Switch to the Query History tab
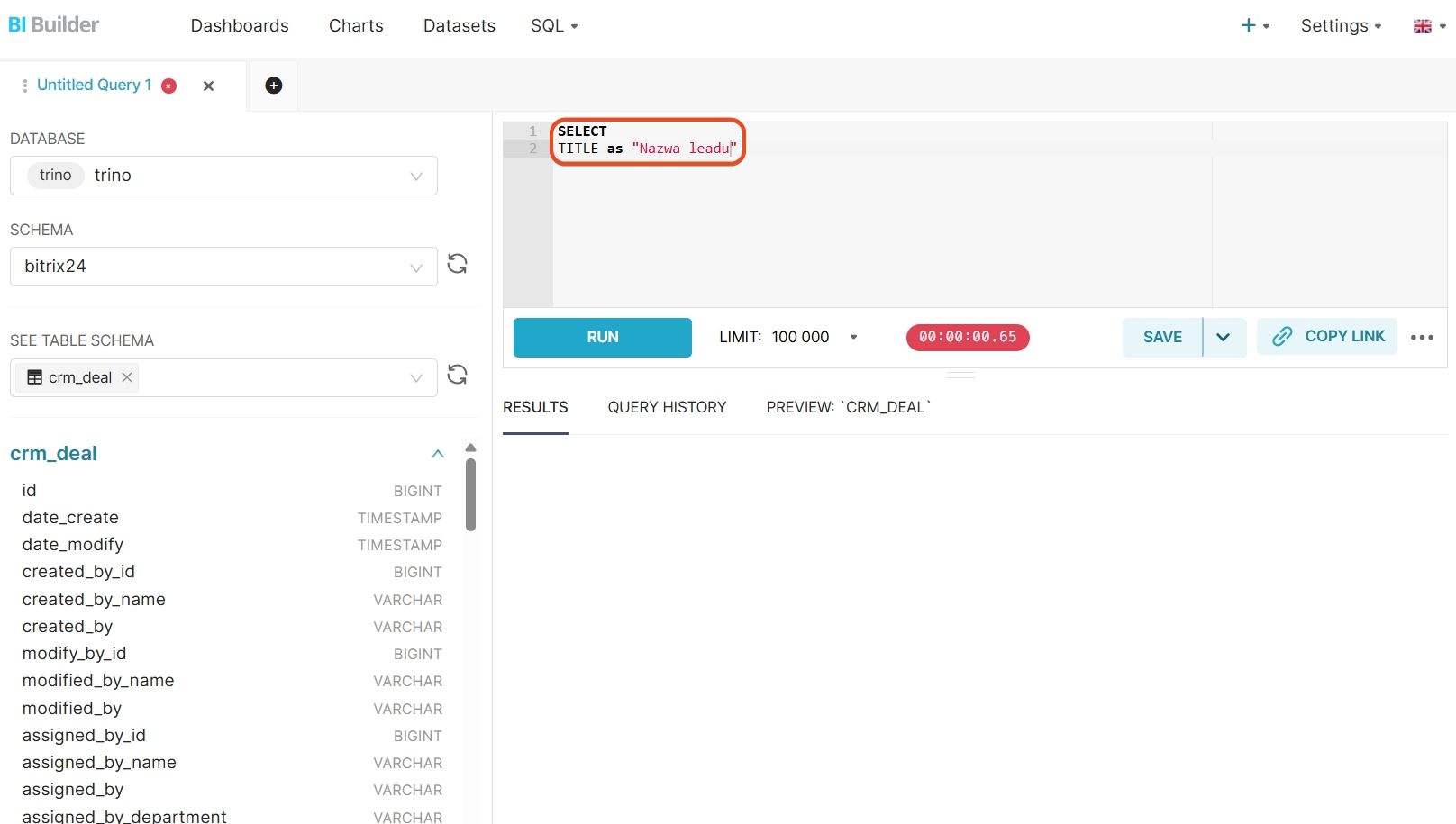The image size is (1456, 824). click(667, 407)
